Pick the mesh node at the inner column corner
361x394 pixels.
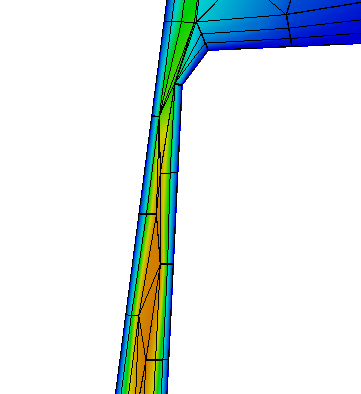pyautogui.click(x=178, y=85)
